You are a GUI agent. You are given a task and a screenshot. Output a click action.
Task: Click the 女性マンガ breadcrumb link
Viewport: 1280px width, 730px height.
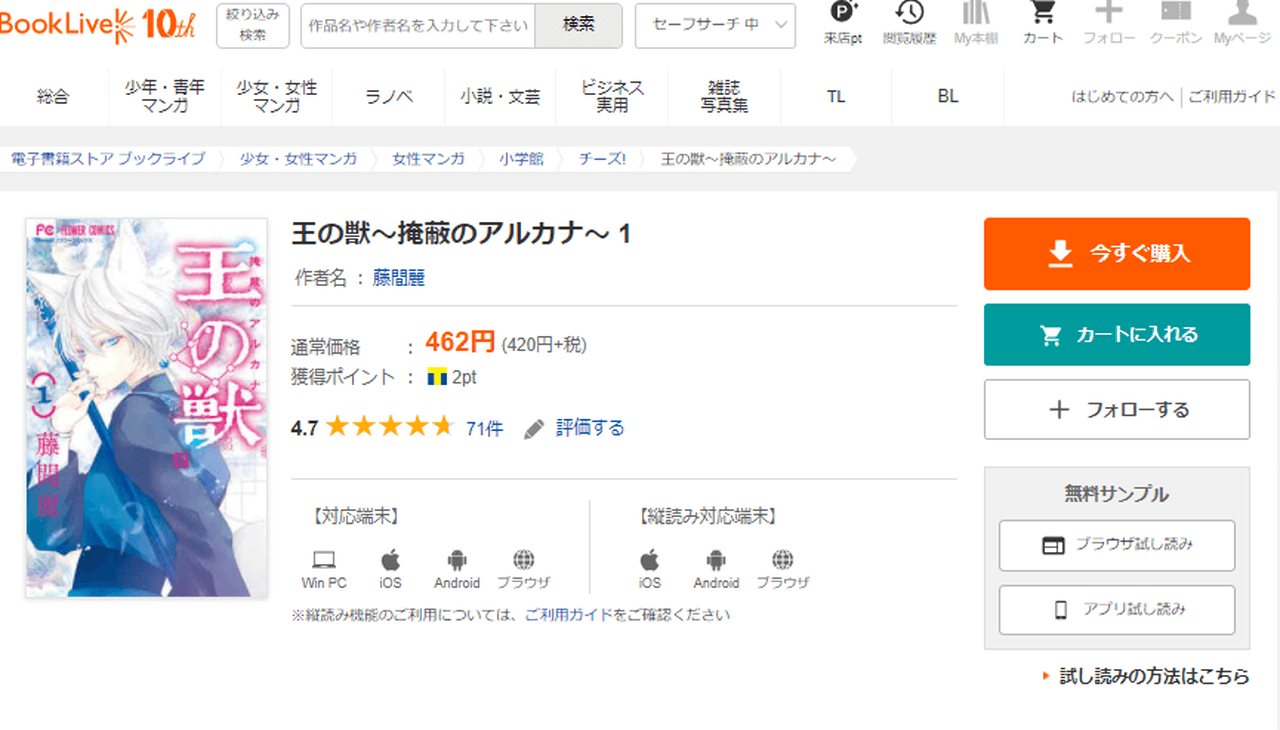(428, 158)
